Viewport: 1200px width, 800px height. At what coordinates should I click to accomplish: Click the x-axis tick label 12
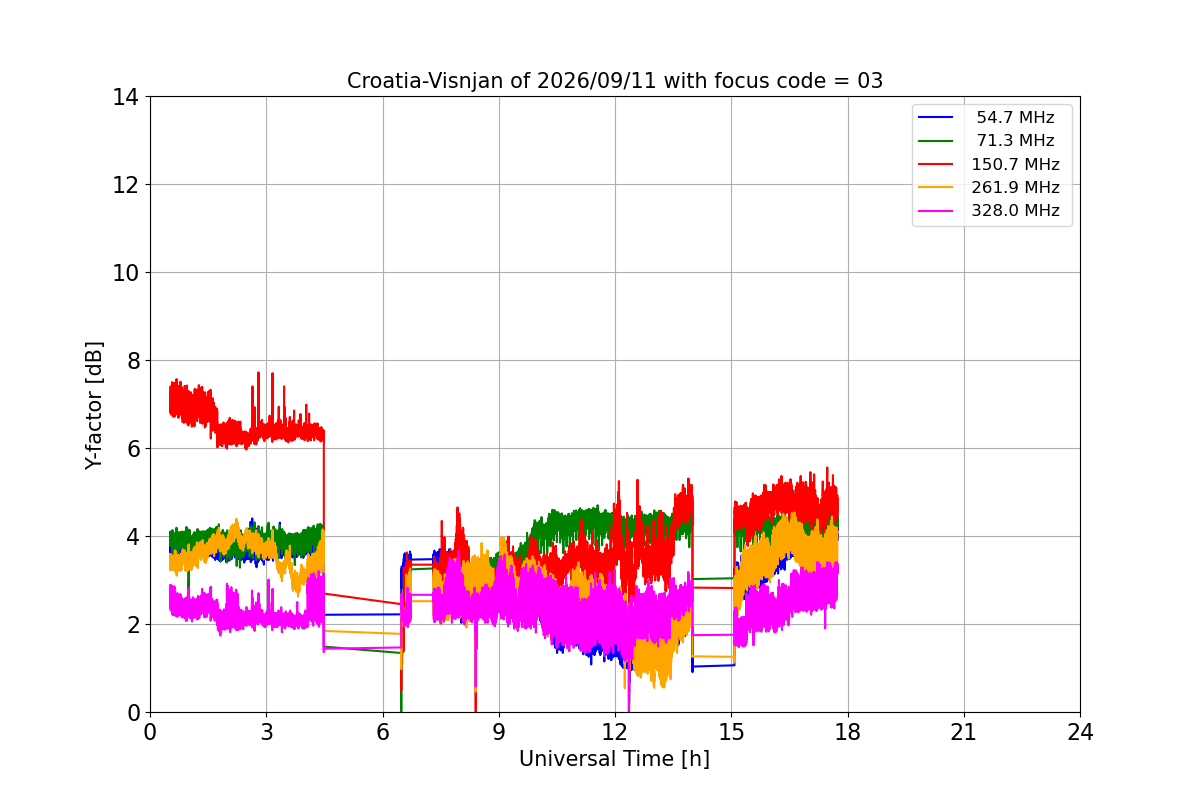point(615,732)
